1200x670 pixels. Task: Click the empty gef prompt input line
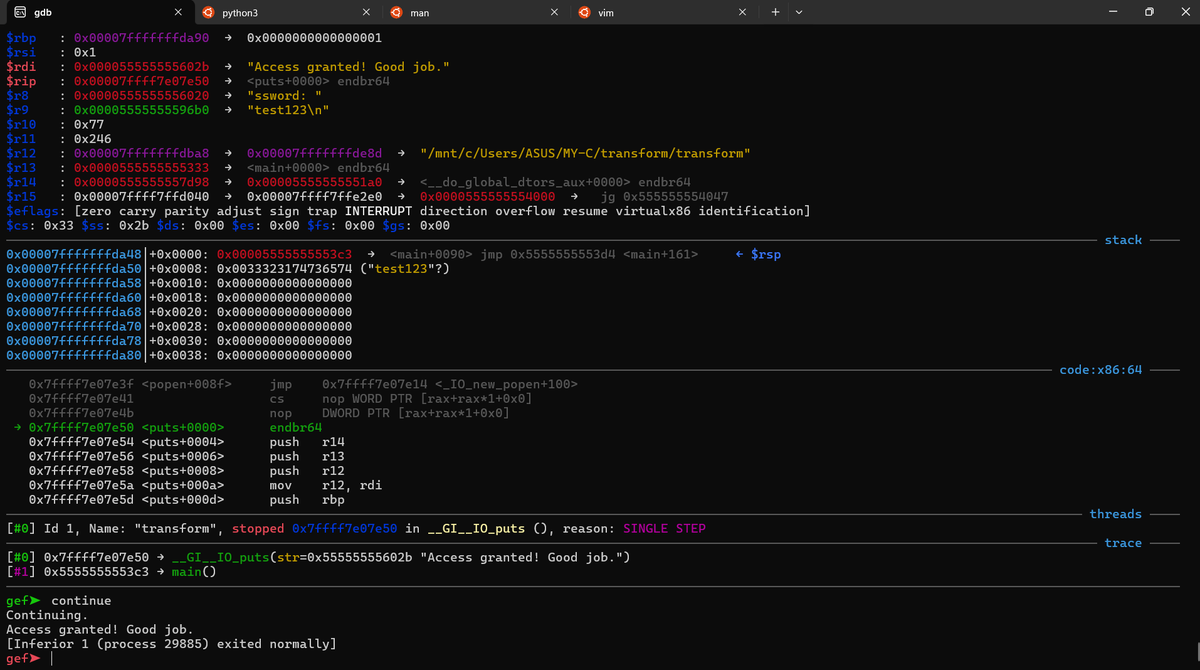[x=28, y=659]
